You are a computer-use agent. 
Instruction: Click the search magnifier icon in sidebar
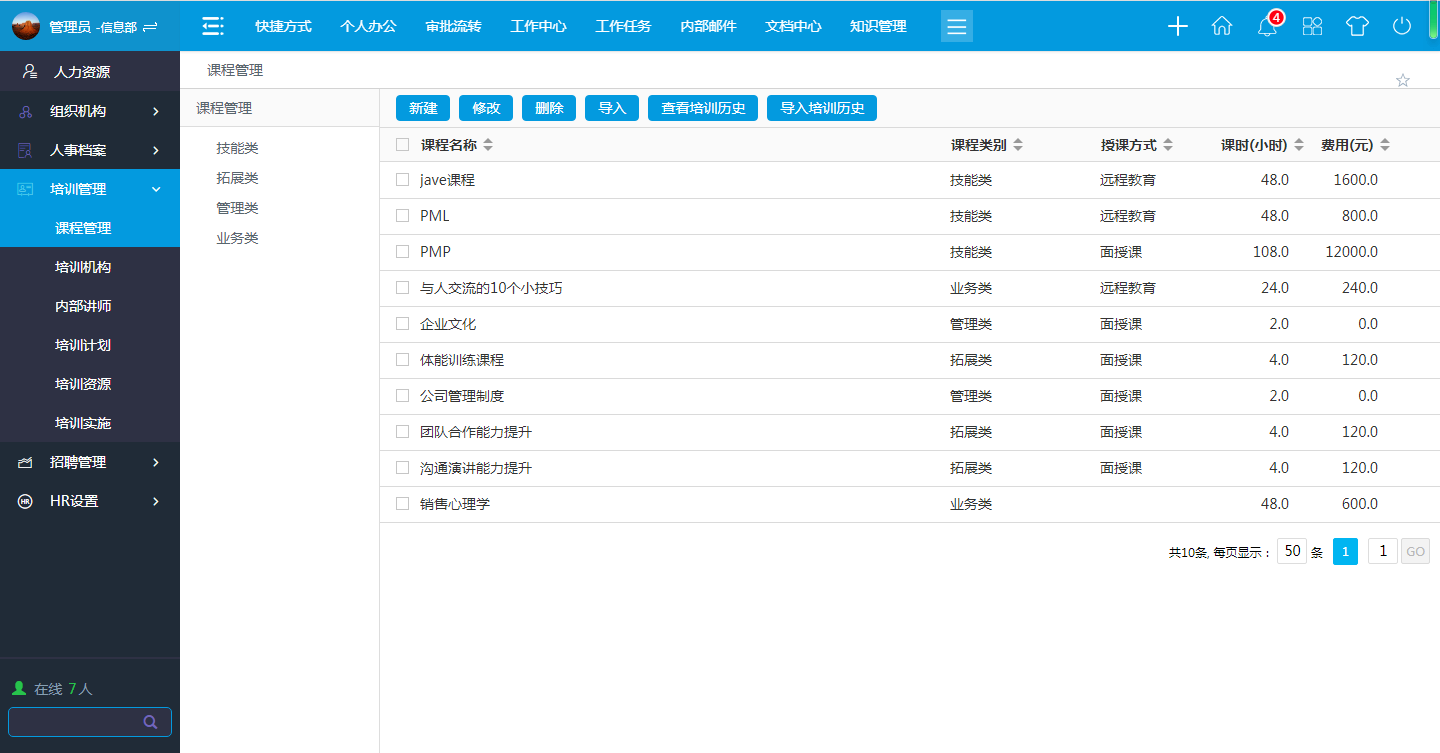point(151,722)
